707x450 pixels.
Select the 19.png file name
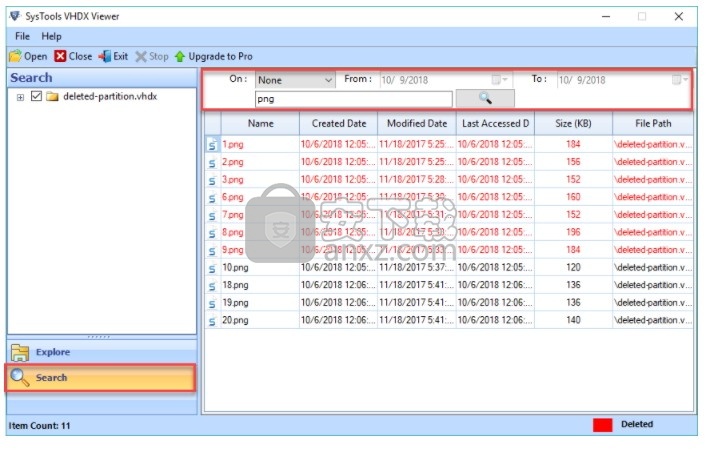(235, 303)
